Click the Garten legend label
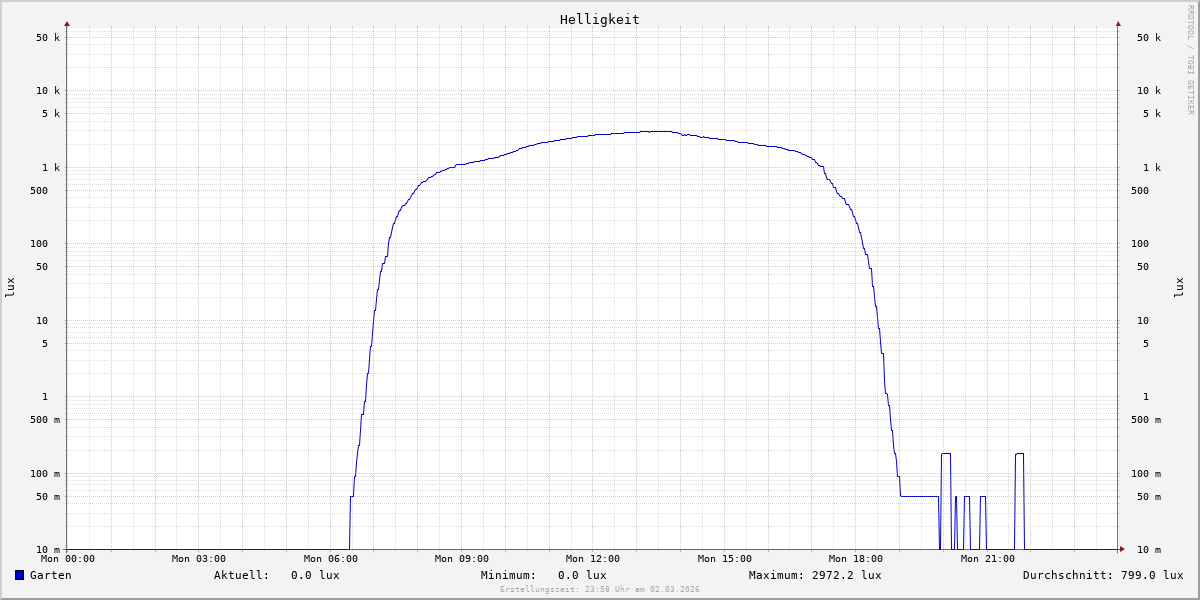1200x600 pixels. point(50,575)
